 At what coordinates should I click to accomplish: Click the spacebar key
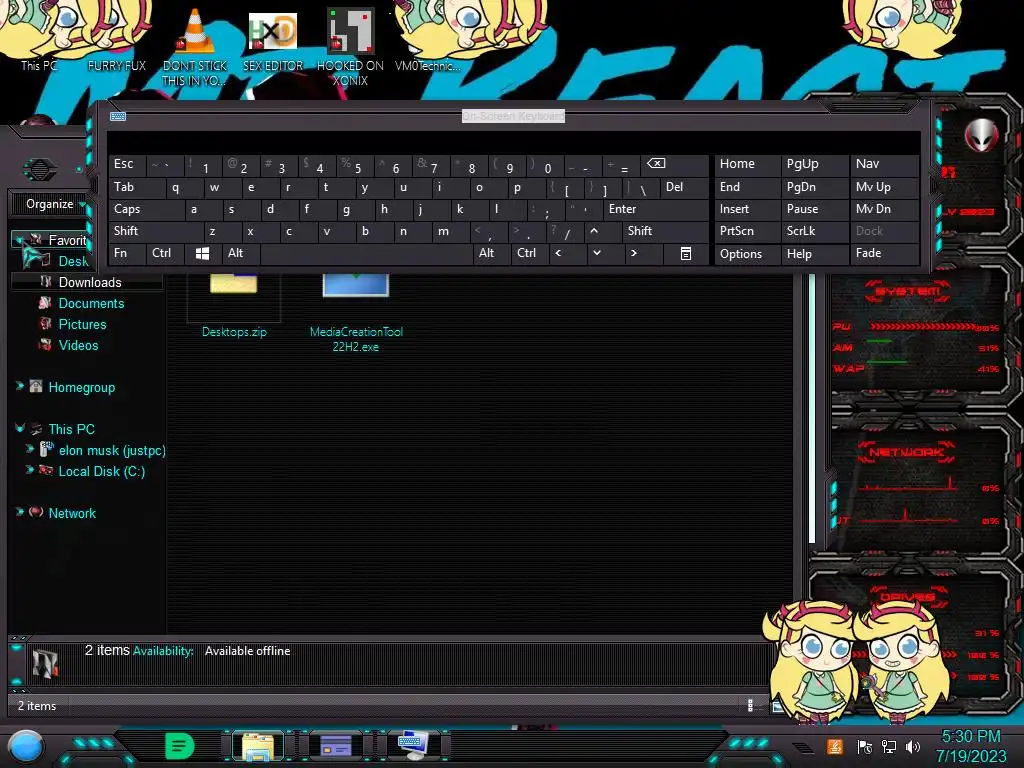[366, 253]
